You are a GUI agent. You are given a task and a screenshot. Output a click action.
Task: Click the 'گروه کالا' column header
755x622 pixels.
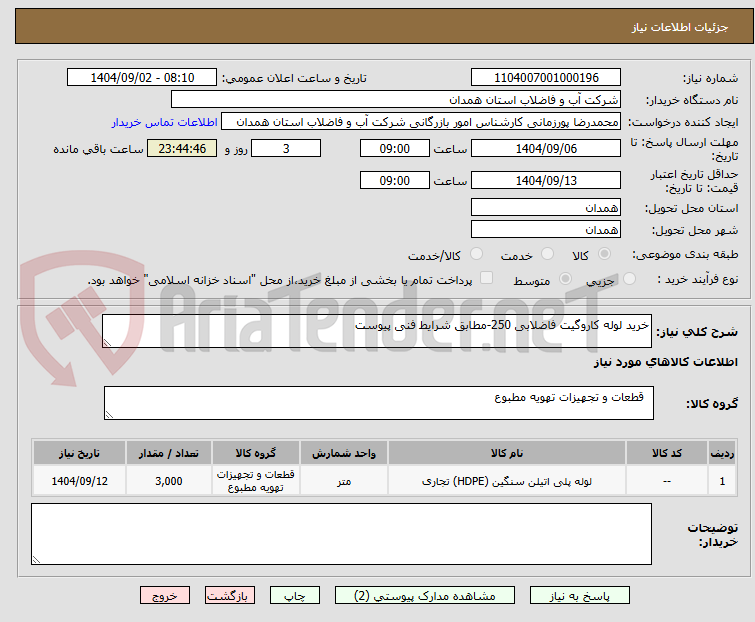click(256, 453)
